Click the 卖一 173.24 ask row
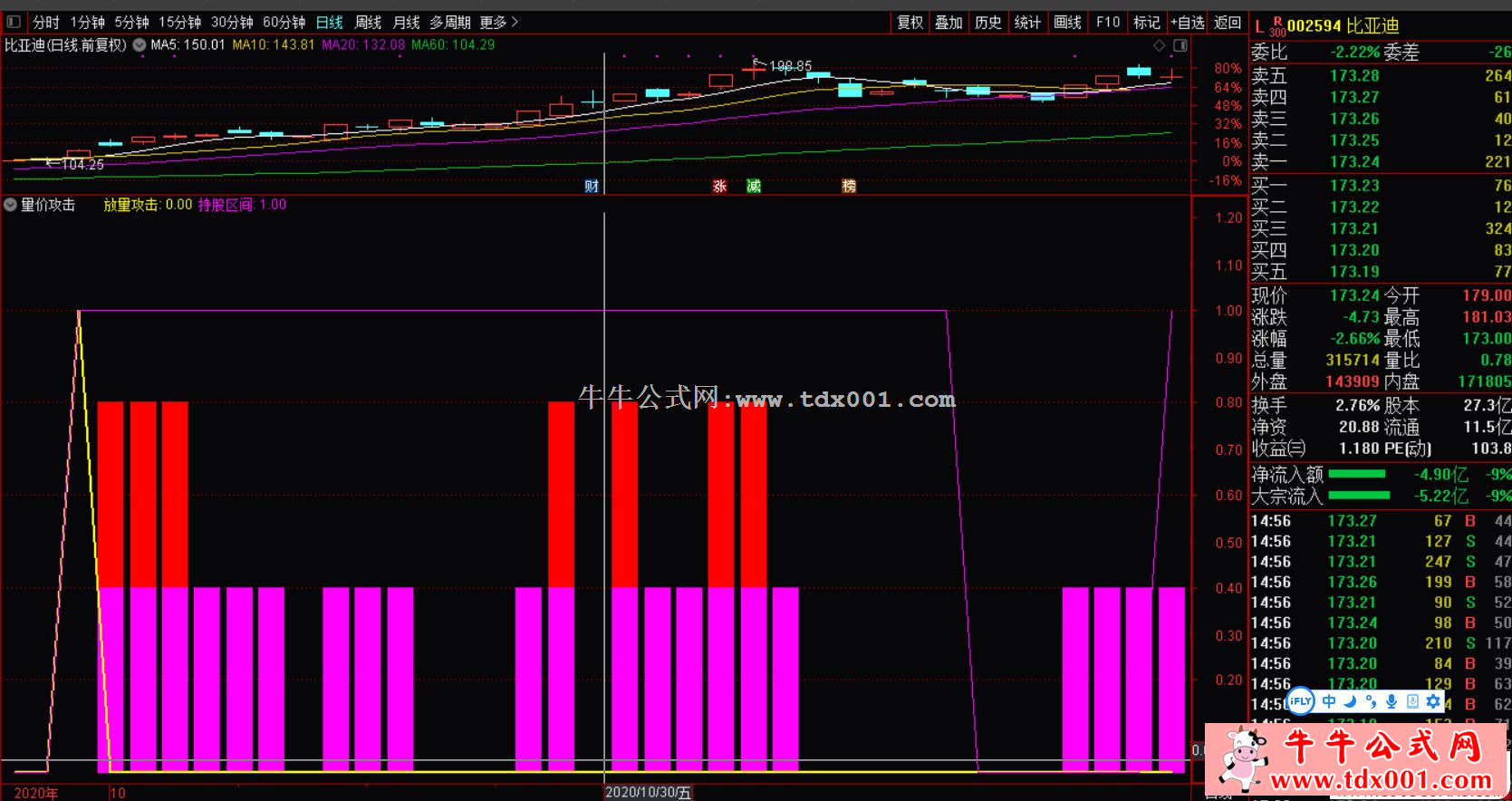 pyautogui.click(x=1381, y=161)
